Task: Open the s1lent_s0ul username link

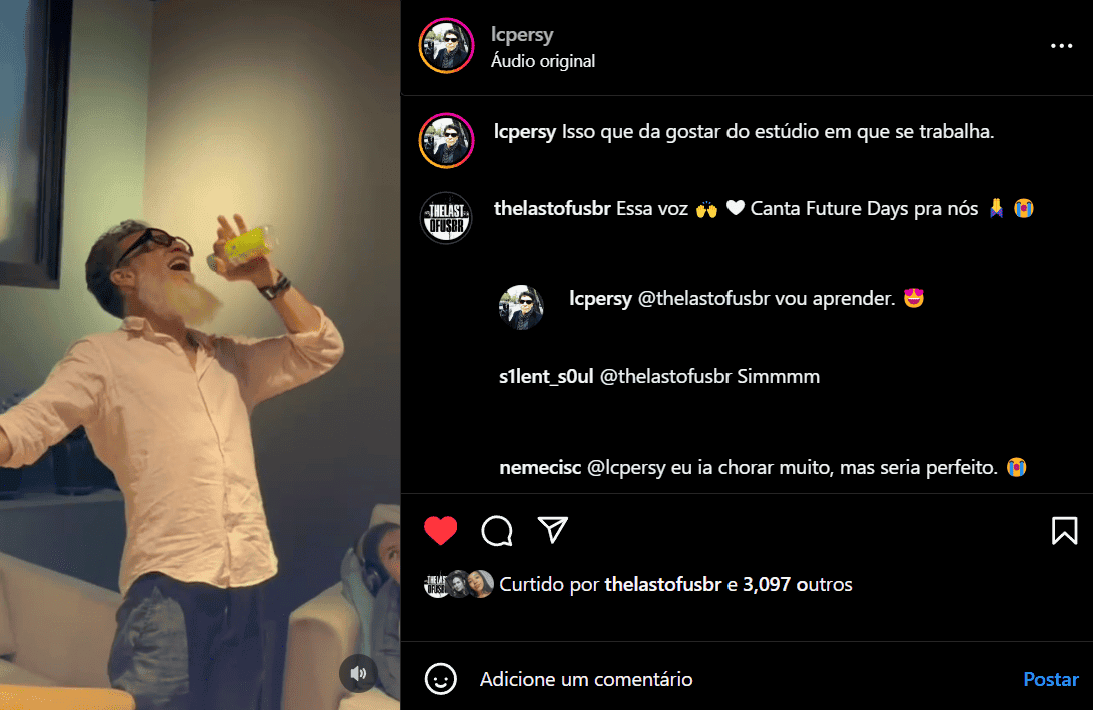Action: pyautogui.click(x=546, y=376)
